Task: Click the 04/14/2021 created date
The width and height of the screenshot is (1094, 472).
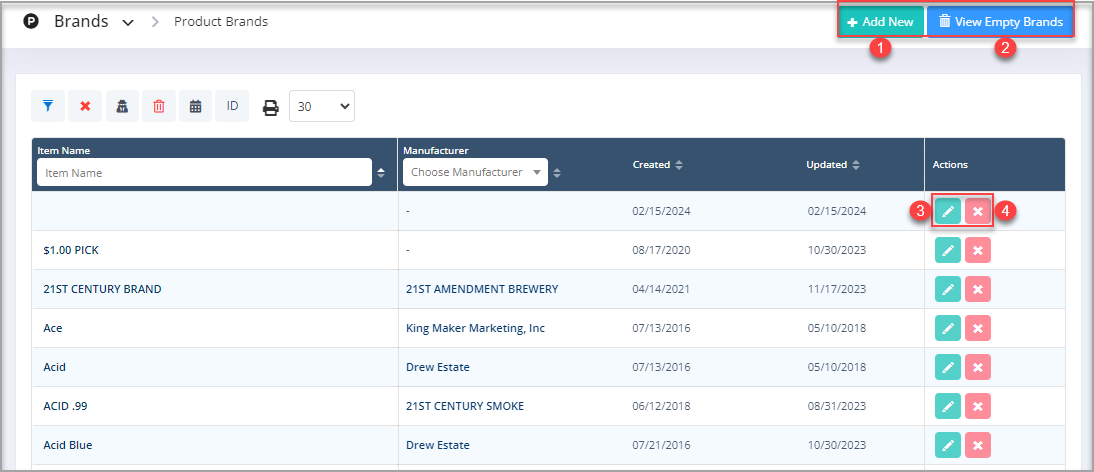Action: [x=661, y=289]
